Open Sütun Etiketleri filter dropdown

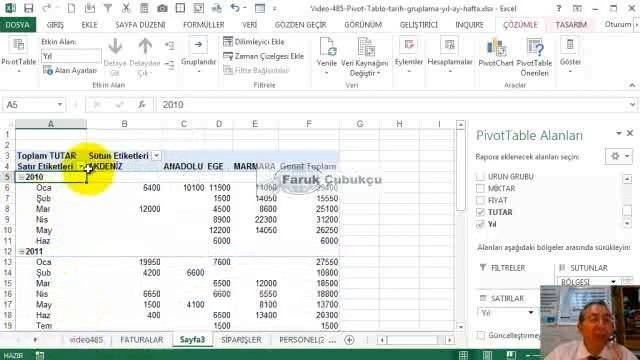click(156, 156)
